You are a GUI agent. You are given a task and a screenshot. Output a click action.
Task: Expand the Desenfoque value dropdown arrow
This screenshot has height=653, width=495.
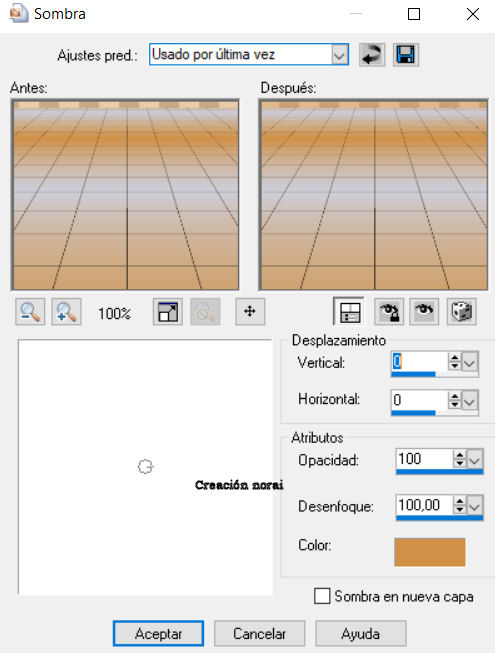click(x=475, y=506)
